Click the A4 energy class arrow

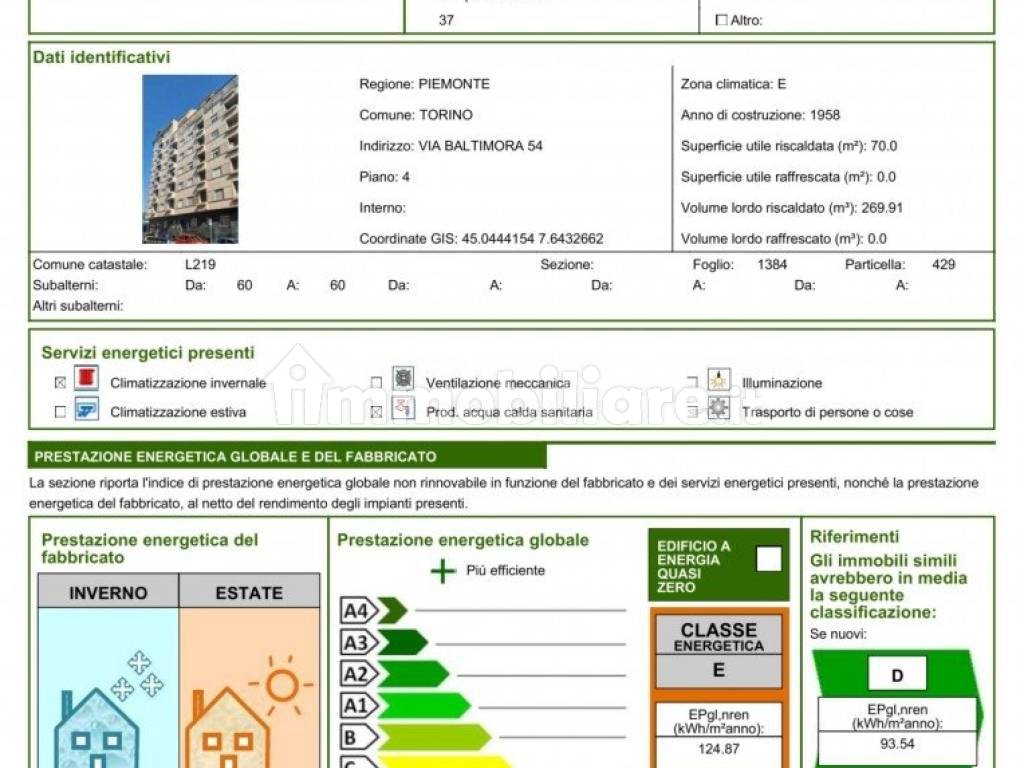(x=374, y=611)
